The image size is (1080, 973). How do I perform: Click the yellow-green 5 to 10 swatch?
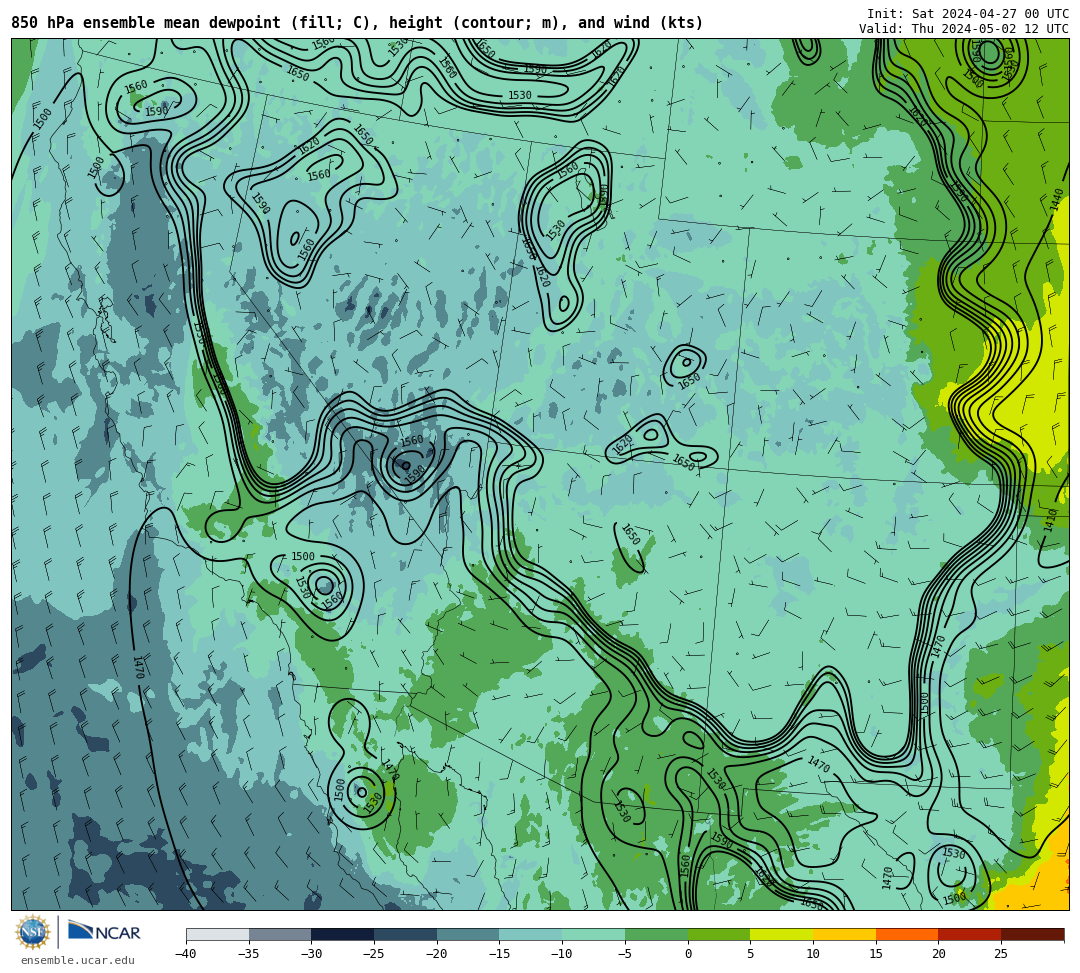pyautogui.click(x=782, y=934)
